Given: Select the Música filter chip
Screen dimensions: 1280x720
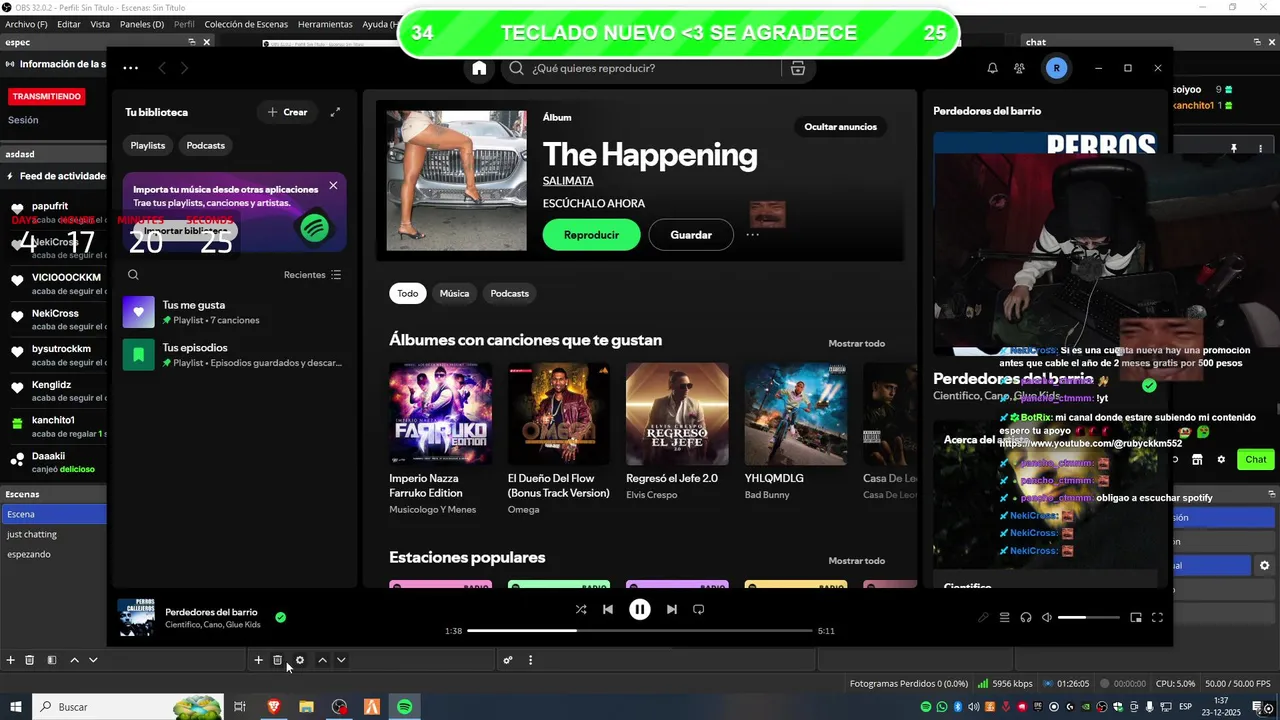Looking at the screenshot, I should (454, 293).
